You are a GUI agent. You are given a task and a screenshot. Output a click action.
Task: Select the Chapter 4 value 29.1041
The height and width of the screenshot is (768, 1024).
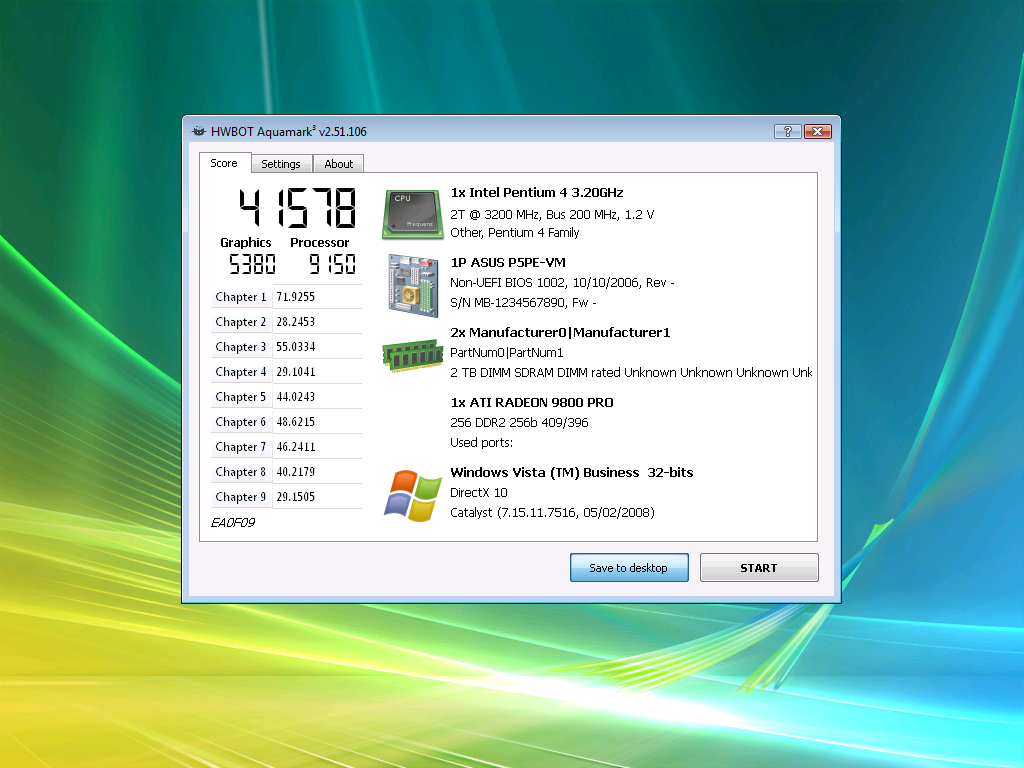click(x=296, y=372)
